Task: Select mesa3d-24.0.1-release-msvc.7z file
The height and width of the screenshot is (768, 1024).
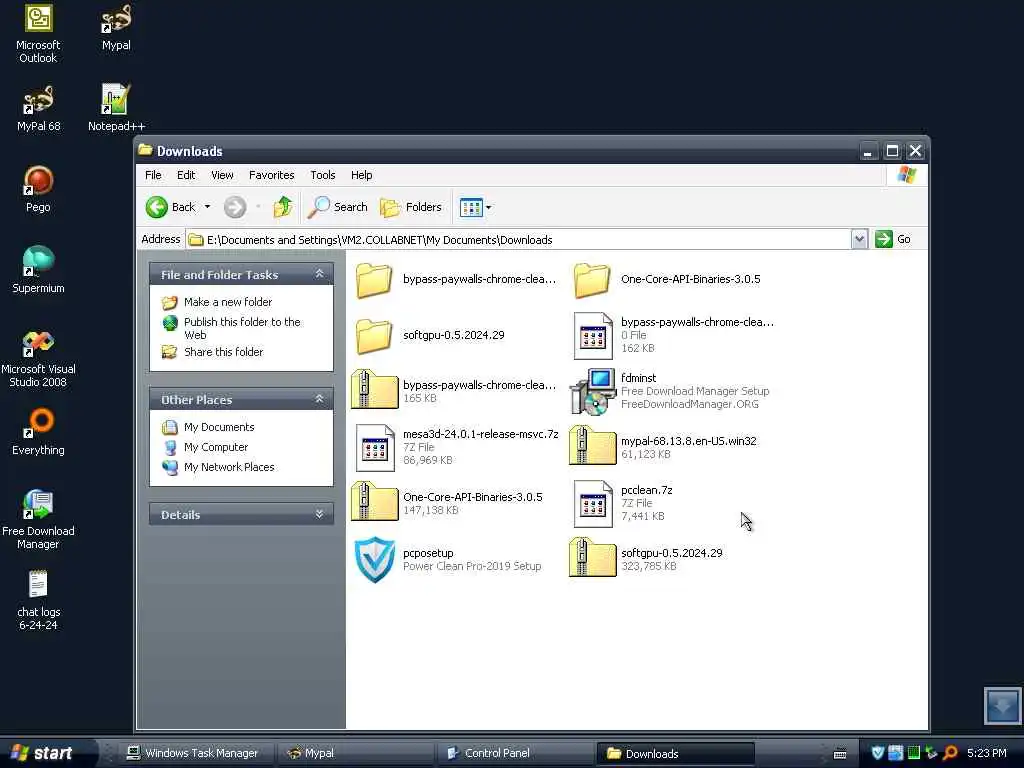Action: pos(456,447)
